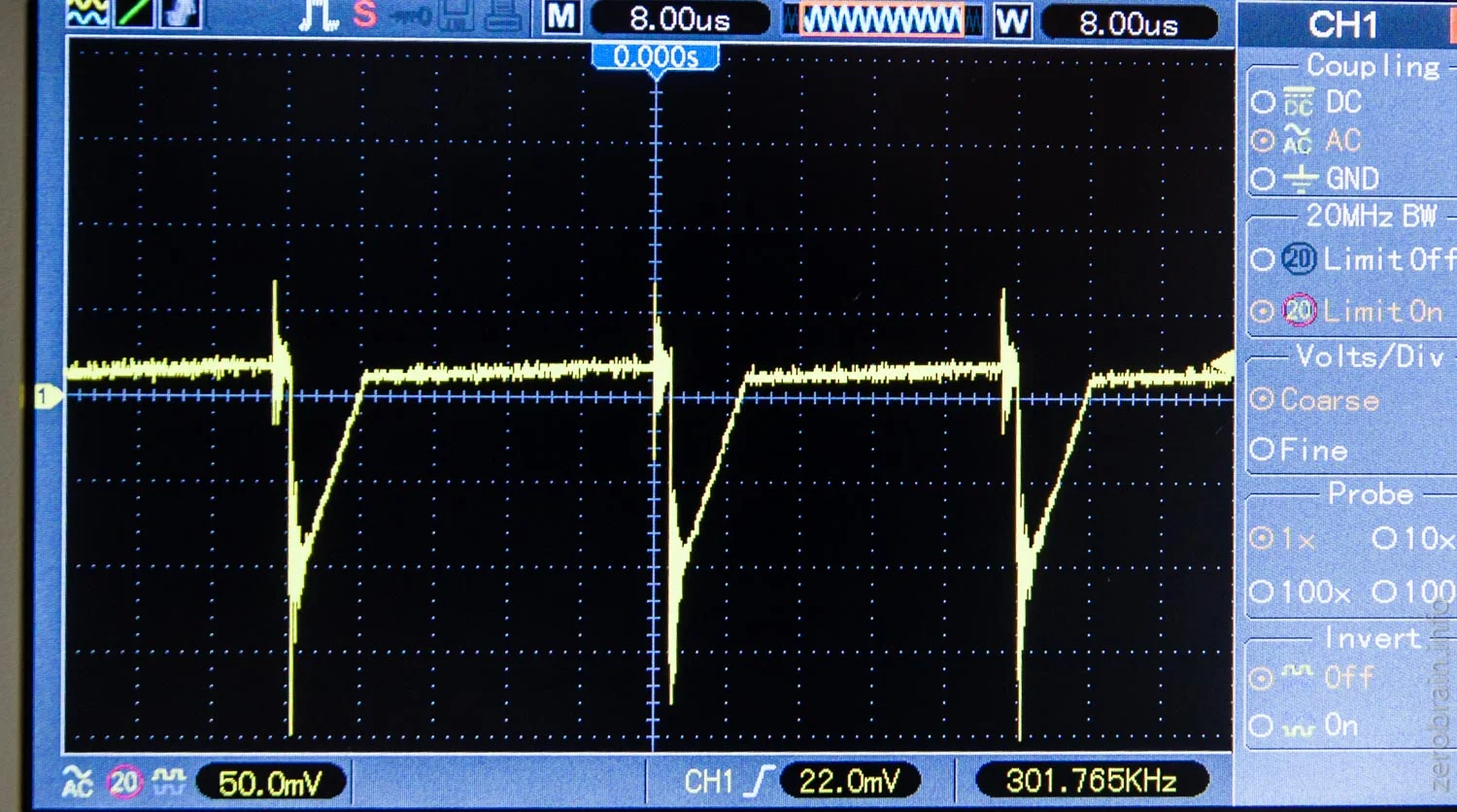Click the CH1 trigger source label at bottom
The image size is (1457, 812).
(709, 782)
